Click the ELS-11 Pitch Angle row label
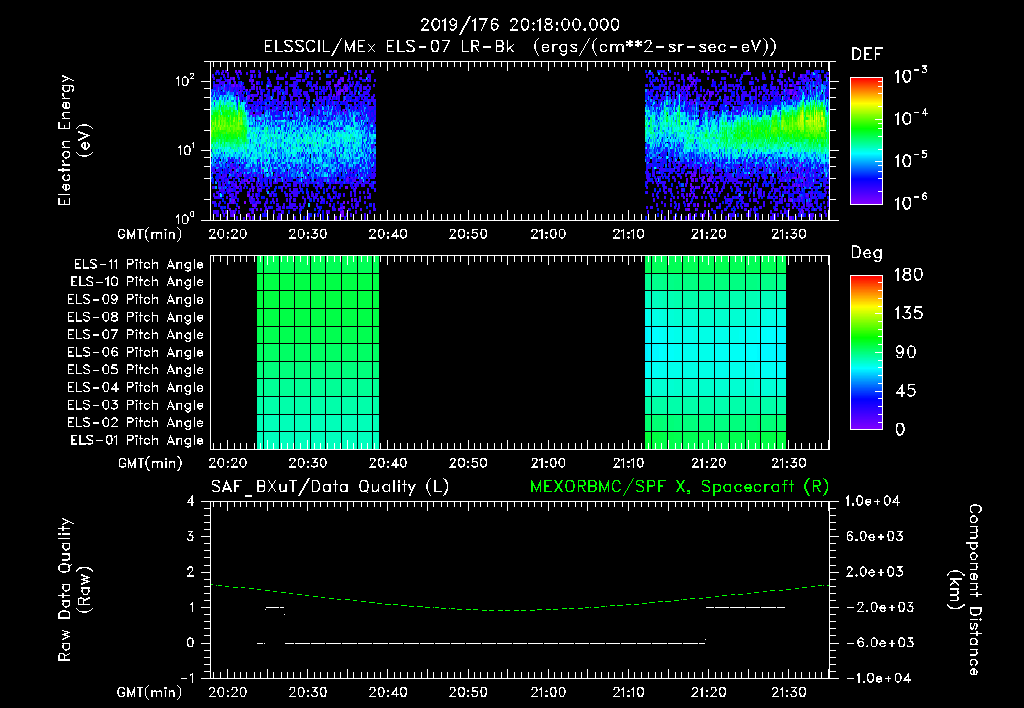This screenshot has width=1024, height=708. point(138,264)
